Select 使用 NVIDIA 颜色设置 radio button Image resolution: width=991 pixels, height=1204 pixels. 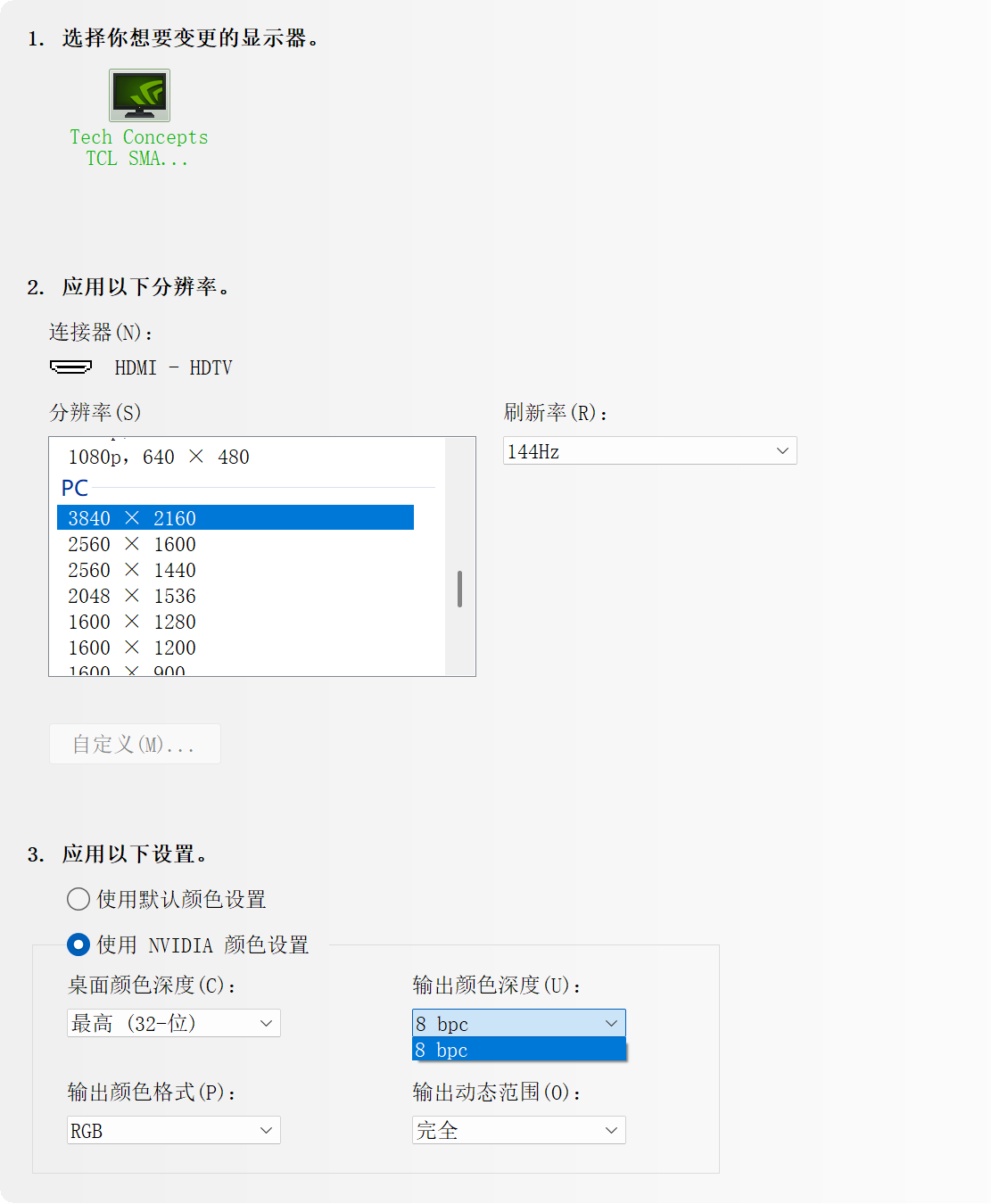click(x=78, y=944)
